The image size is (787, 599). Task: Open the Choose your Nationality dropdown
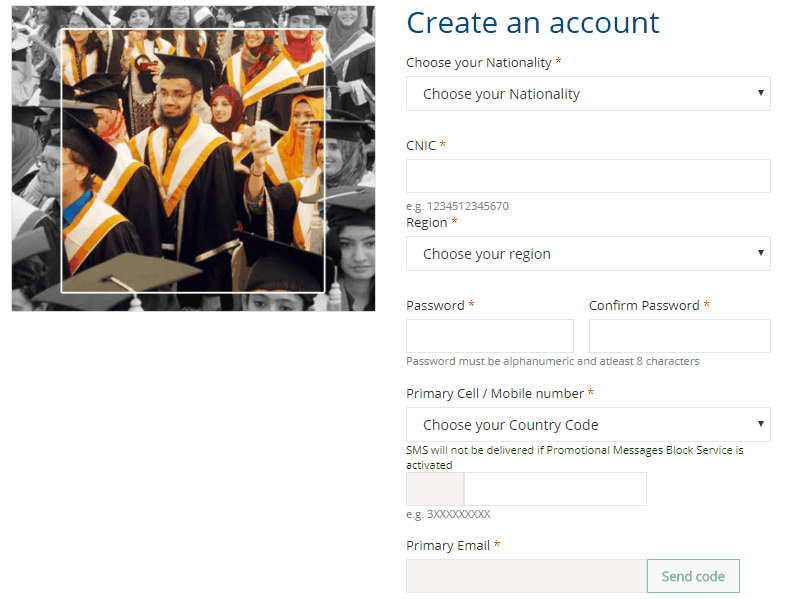588,94
